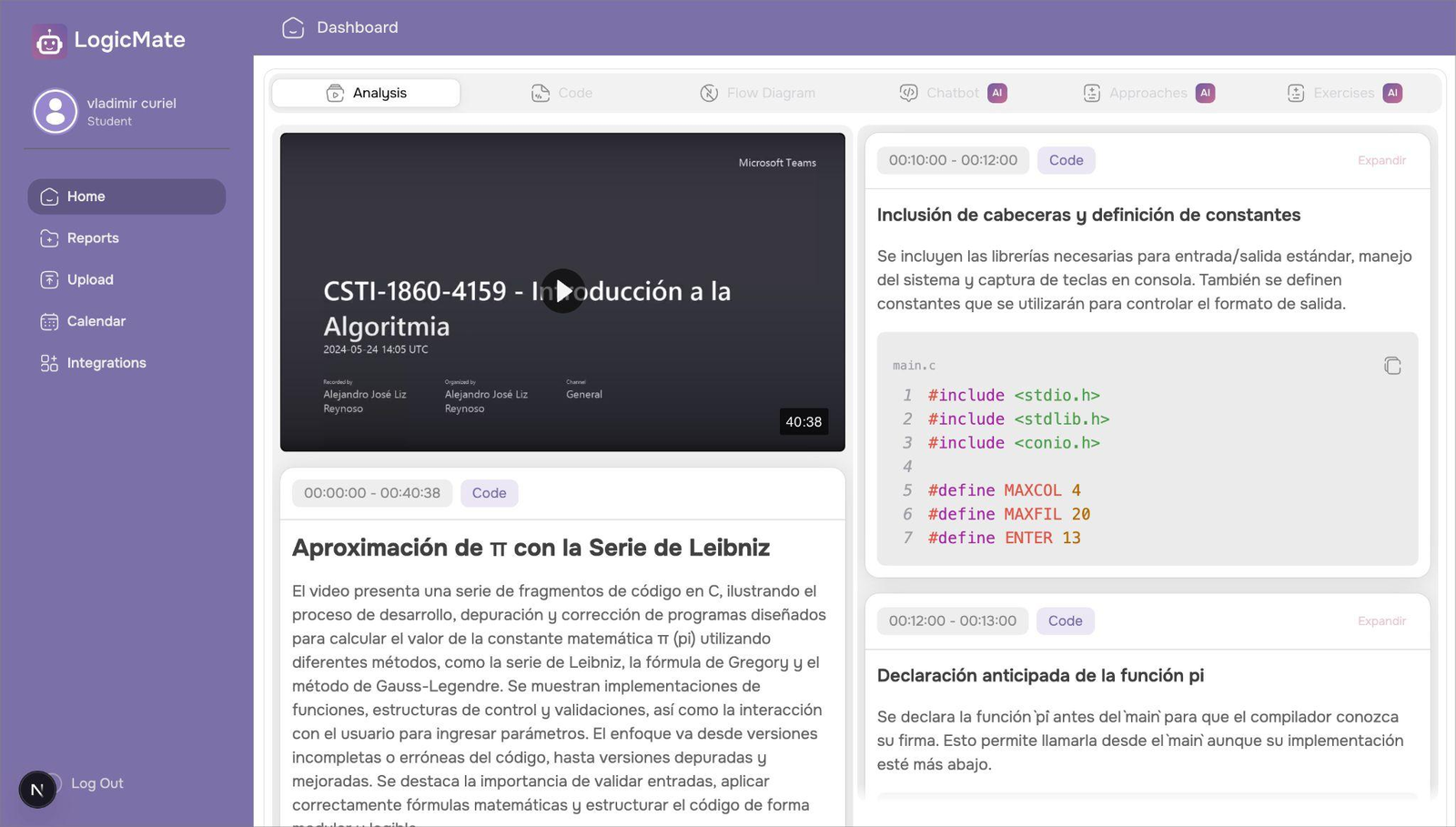Click the AI badge next to Chatbot

[997, 93]
